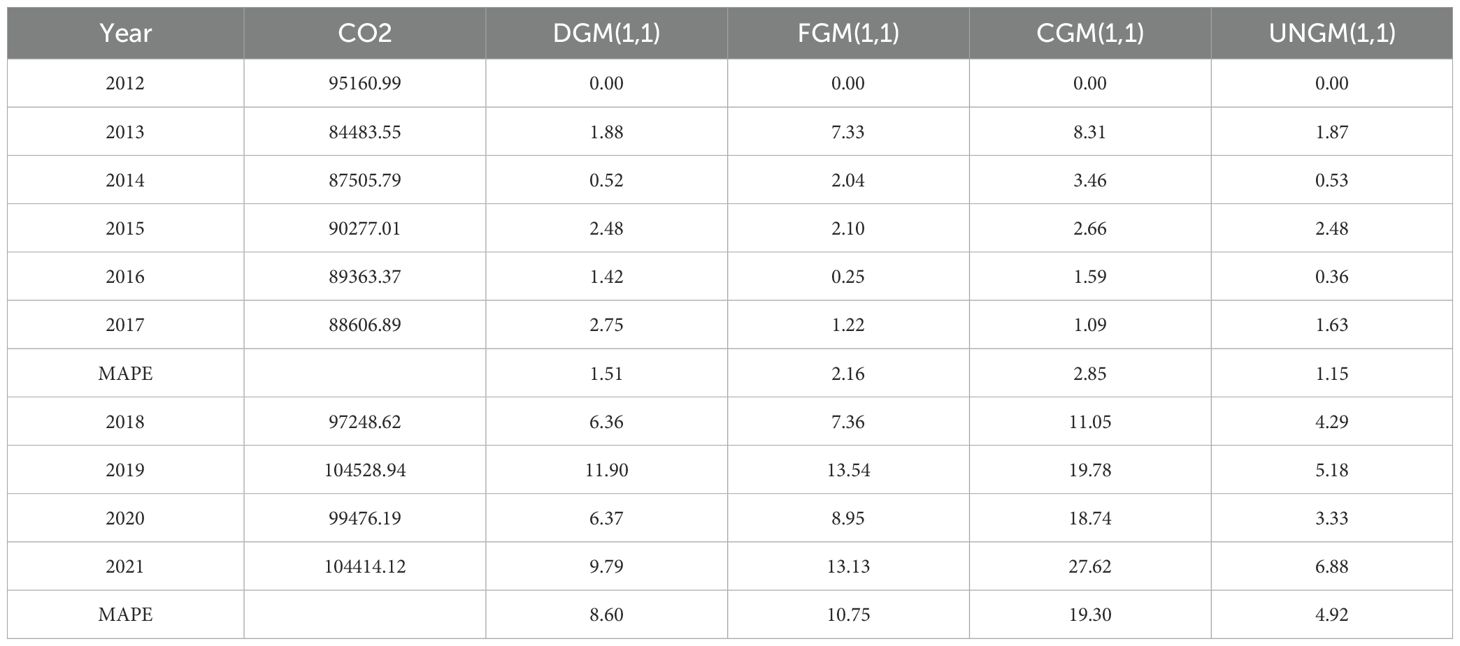Select CO2 value 95160.99
This screenshot has width=1460, height=646.
[365, 83]
